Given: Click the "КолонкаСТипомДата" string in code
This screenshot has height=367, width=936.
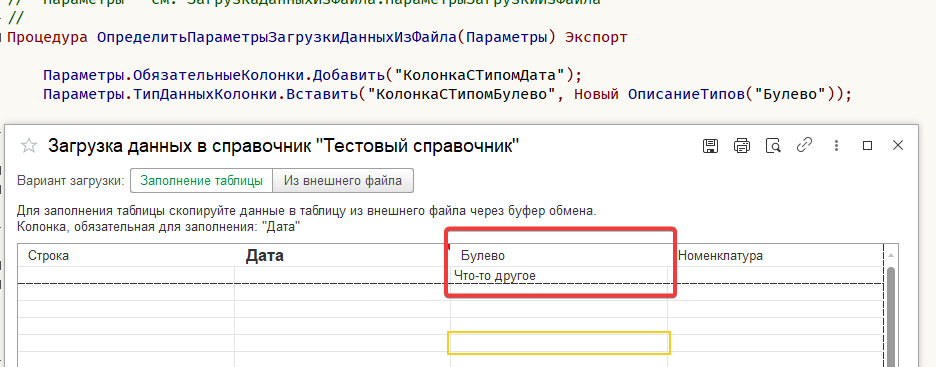Looking at the screenshot, I should coord(480,76).
